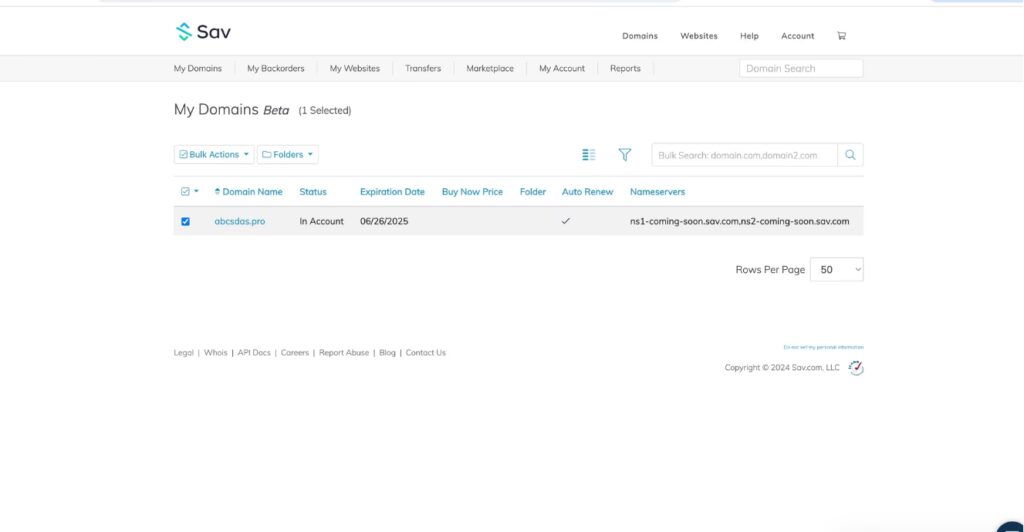This screenshot has height=532, width=1024.
Task: Open the Folders dropdown
Action: [x=288, y=155]
